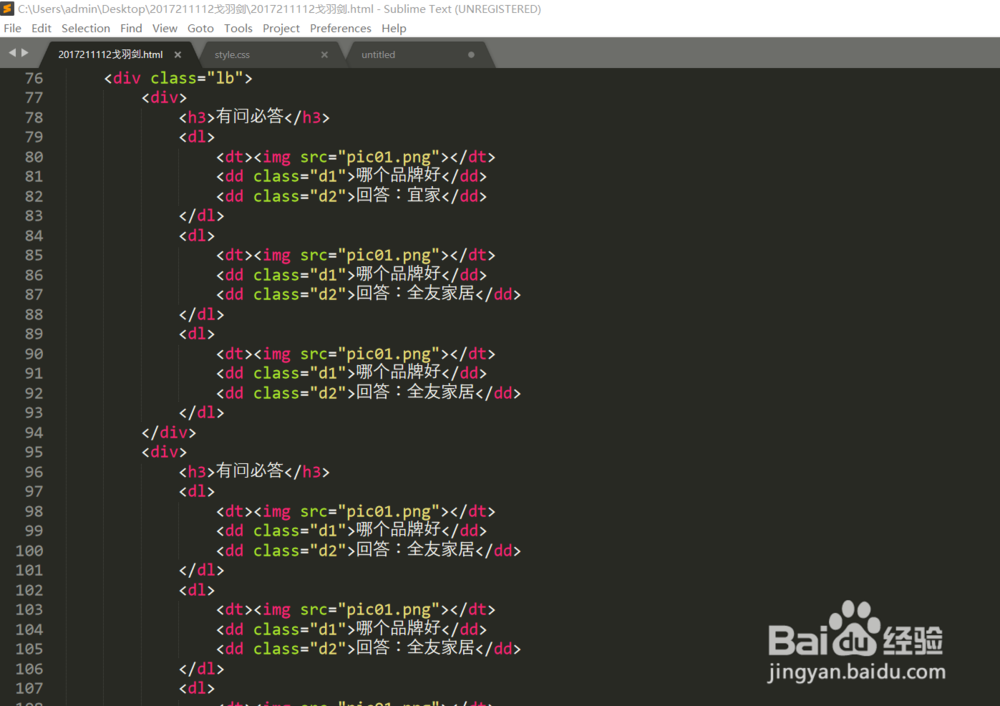The width and height of the screenshot is (1000, 706).
Task: Place cursor on div class="lb" line
Action: [178, 78]
